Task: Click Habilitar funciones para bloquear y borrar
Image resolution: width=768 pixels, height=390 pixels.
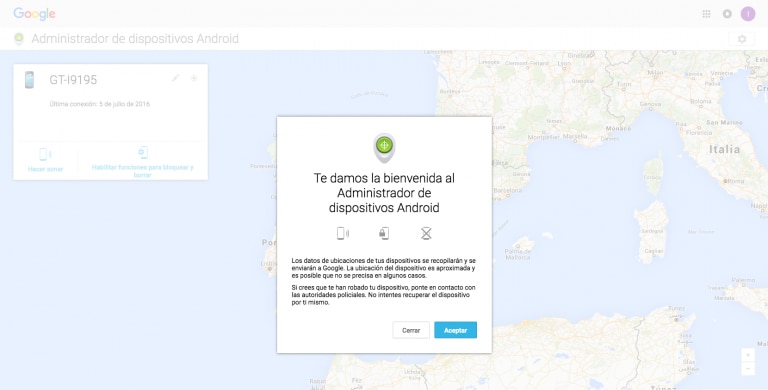Action: 143,162
